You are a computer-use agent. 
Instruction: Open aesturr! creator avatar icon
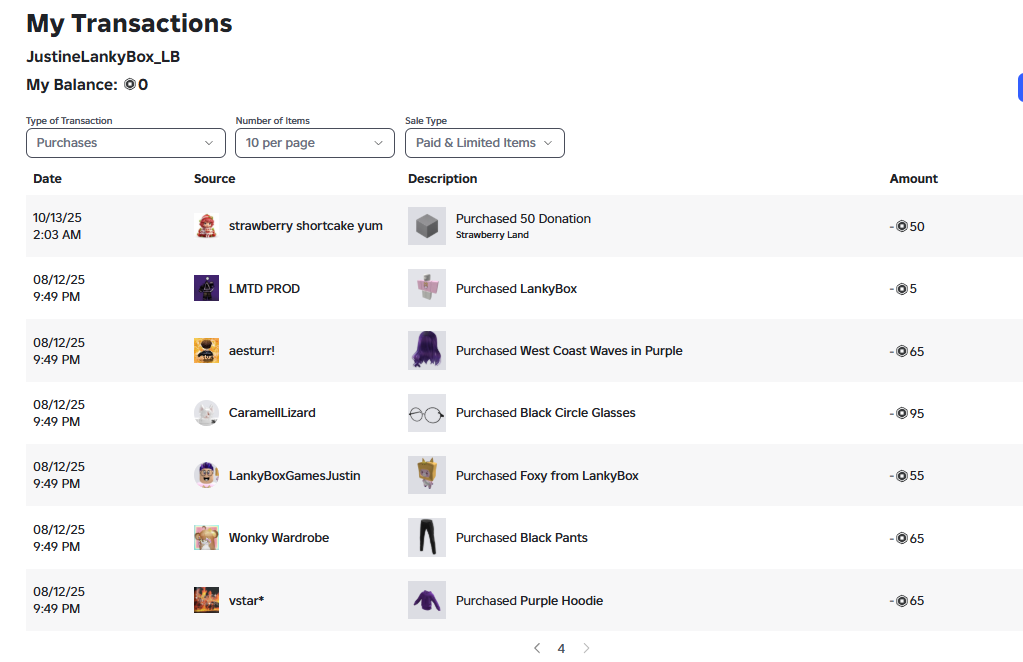(x=206, y=350)
